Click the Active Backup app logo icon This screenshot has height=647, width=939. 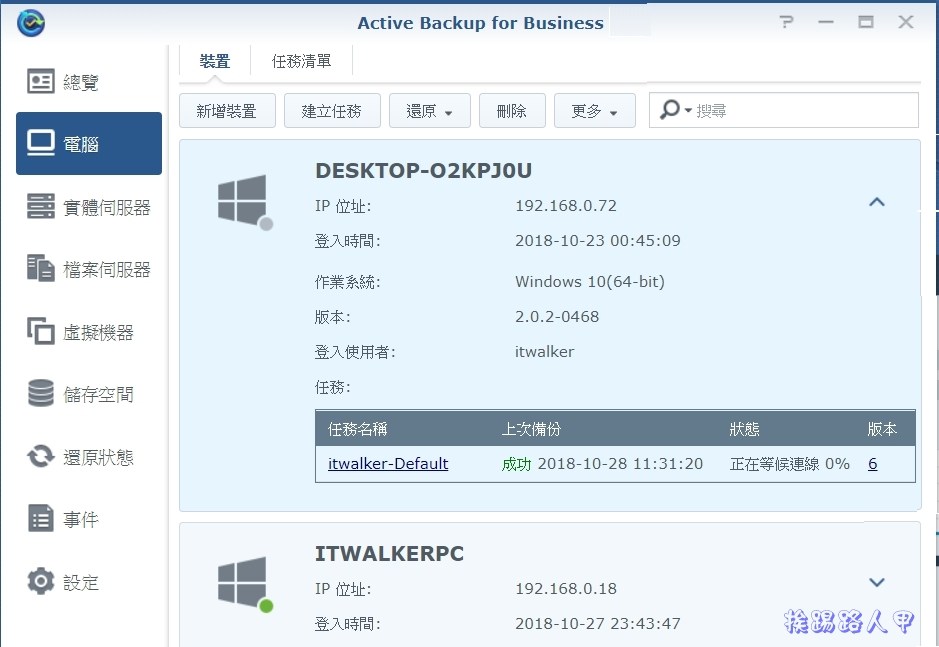(31, 23)
